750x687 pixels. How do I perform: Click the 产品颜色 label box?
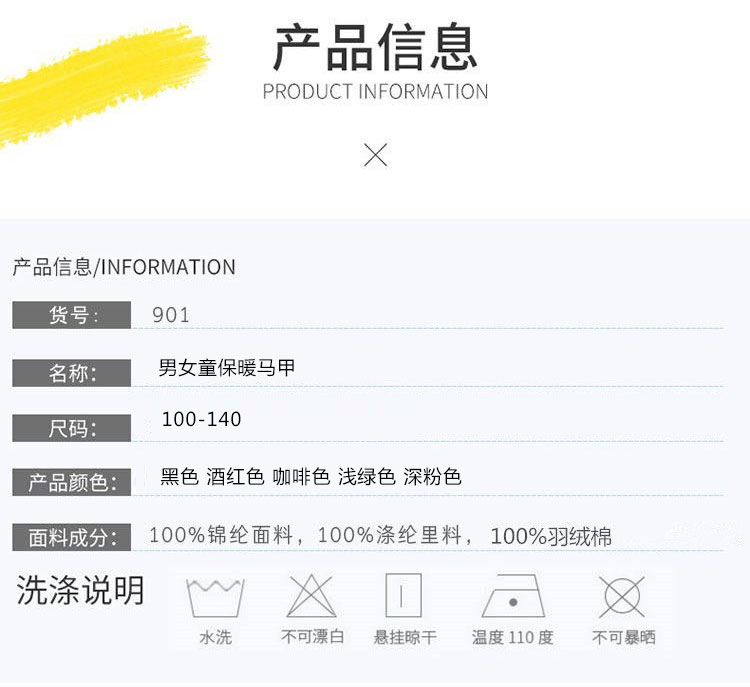click(72, 482)
